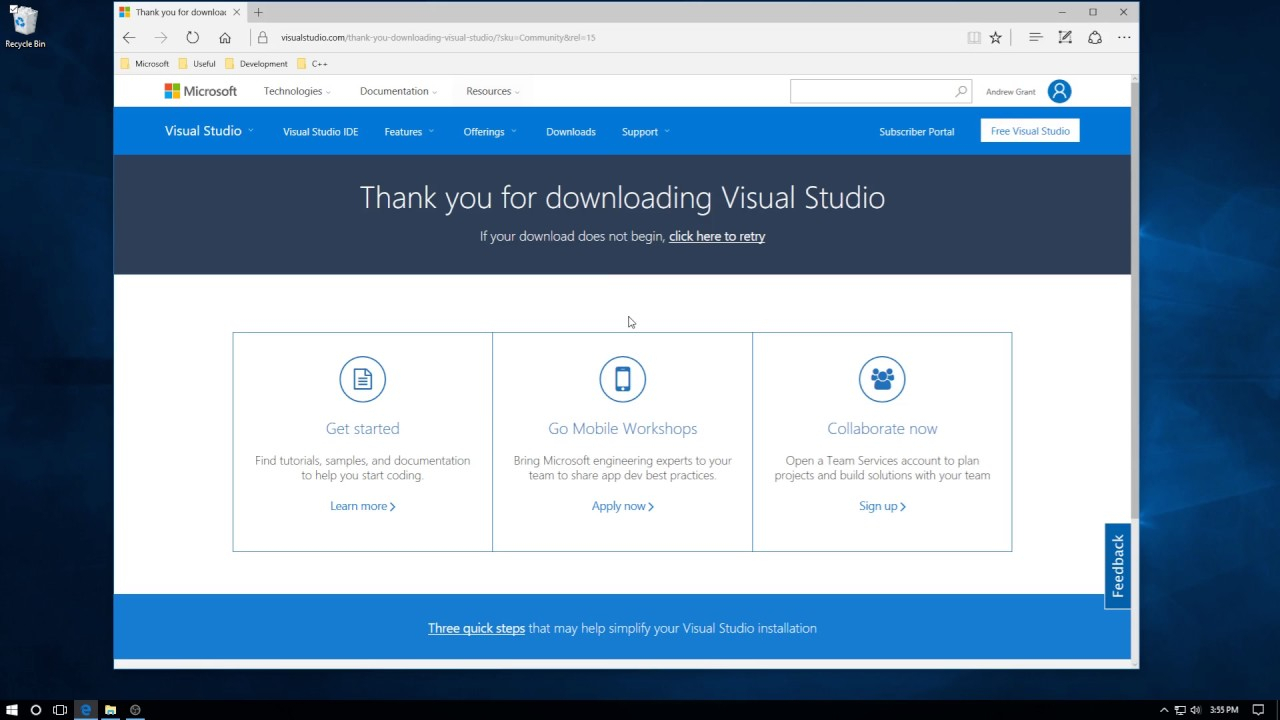Click the padlock icon in address bar

point(263,38)
